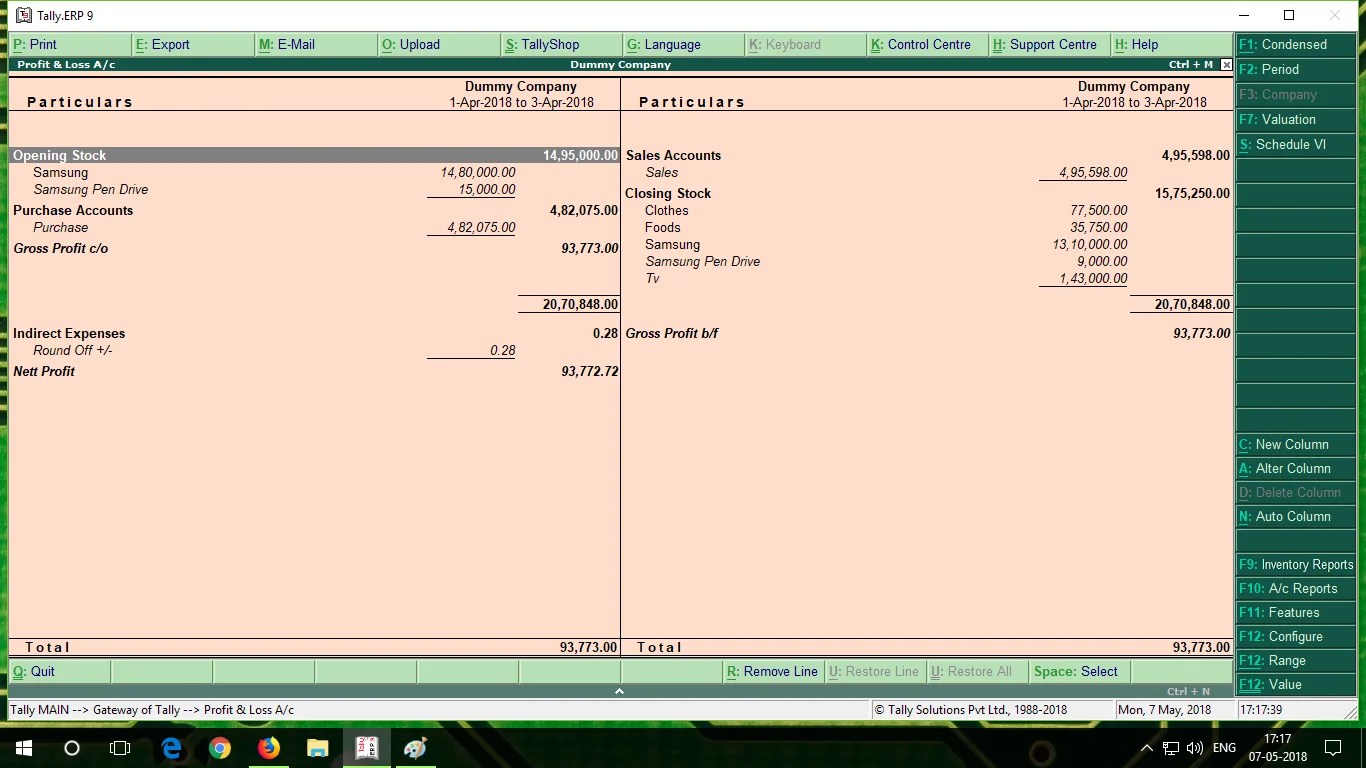1366x768 pixels.
Task: Click Quit at the bottom bar
Action: [x=60, y=672]
